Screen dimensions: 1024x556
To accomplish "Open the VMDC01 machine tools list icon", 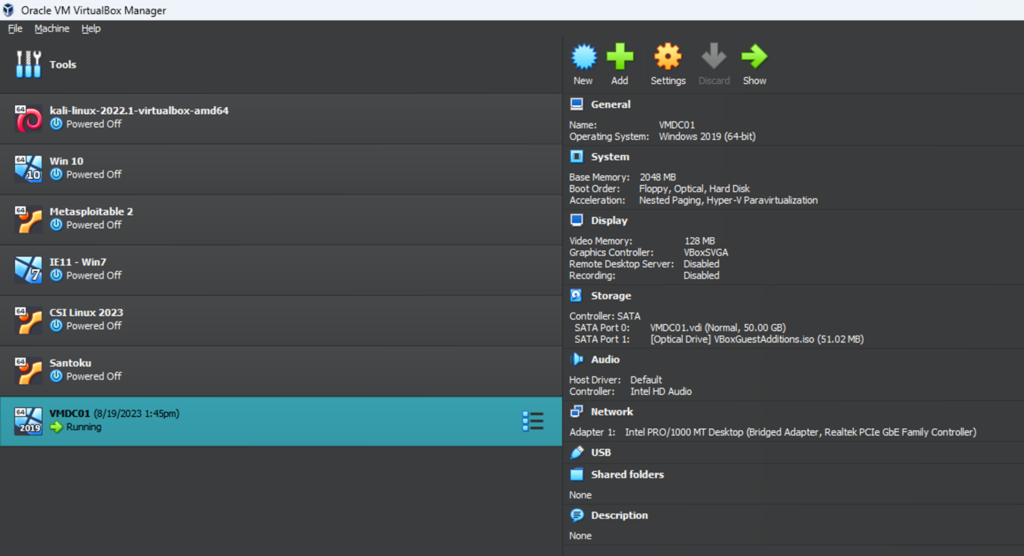I will tap(533, 421).
